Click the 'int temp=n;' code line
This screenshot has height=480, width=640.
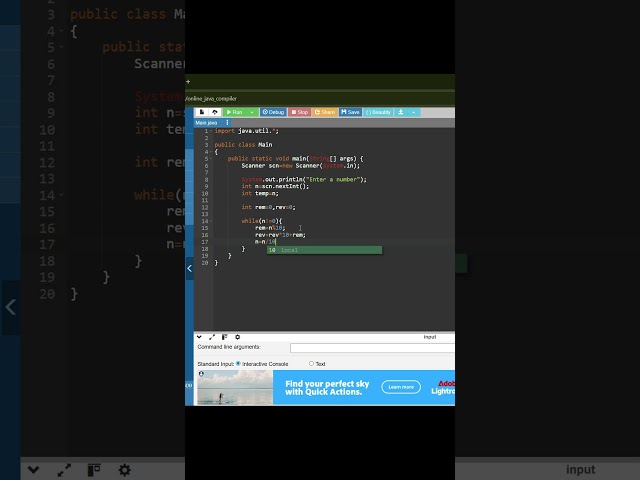(x=260, y=193)
